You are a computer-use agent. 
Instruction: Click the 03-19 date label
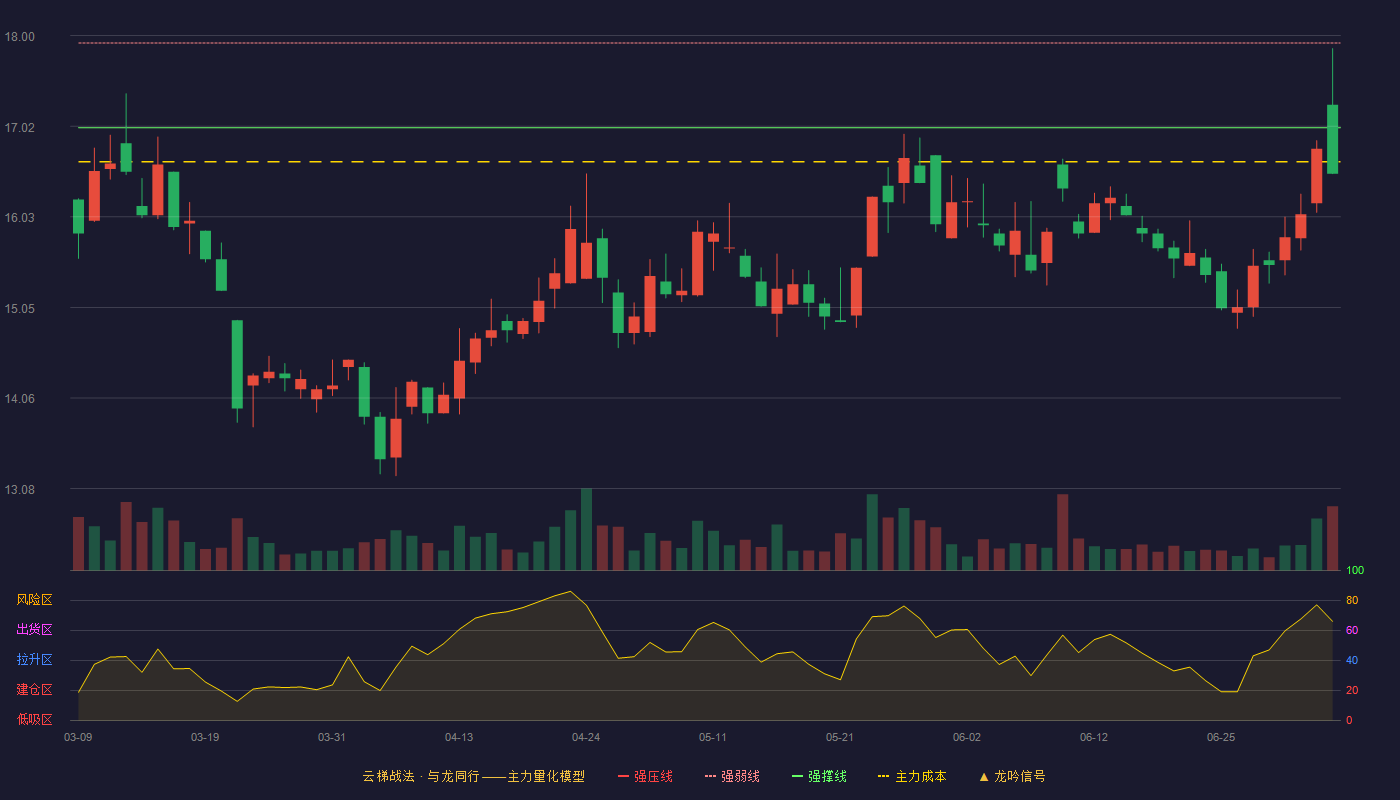[205, 737]
